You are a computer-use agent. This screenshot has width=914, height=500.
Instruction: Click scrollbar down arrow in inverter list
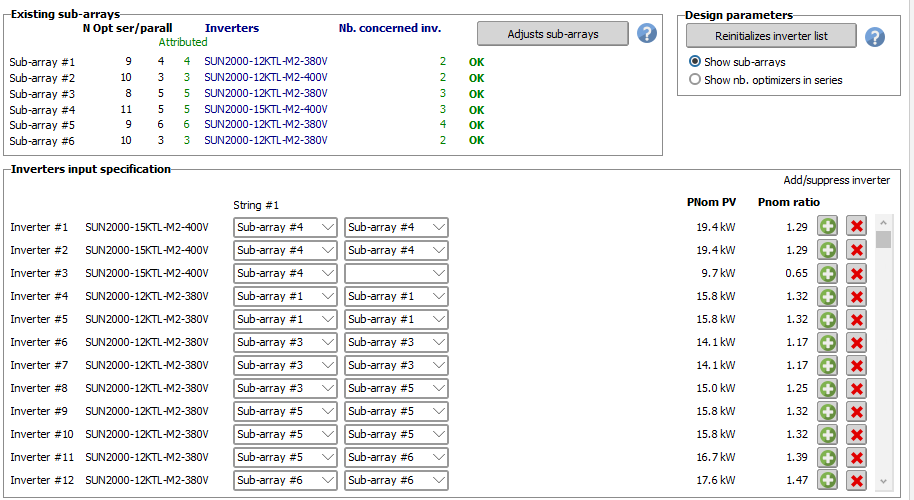[x=883, y=481]
